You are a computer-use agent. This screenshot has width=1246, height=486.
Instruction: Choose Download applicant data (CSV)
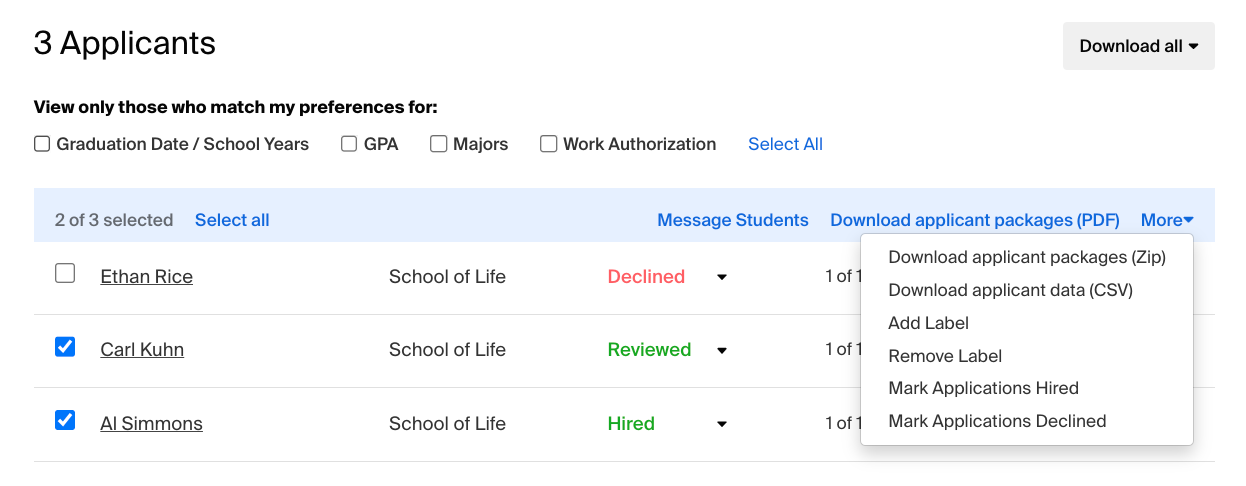(x=1010, y=290)
